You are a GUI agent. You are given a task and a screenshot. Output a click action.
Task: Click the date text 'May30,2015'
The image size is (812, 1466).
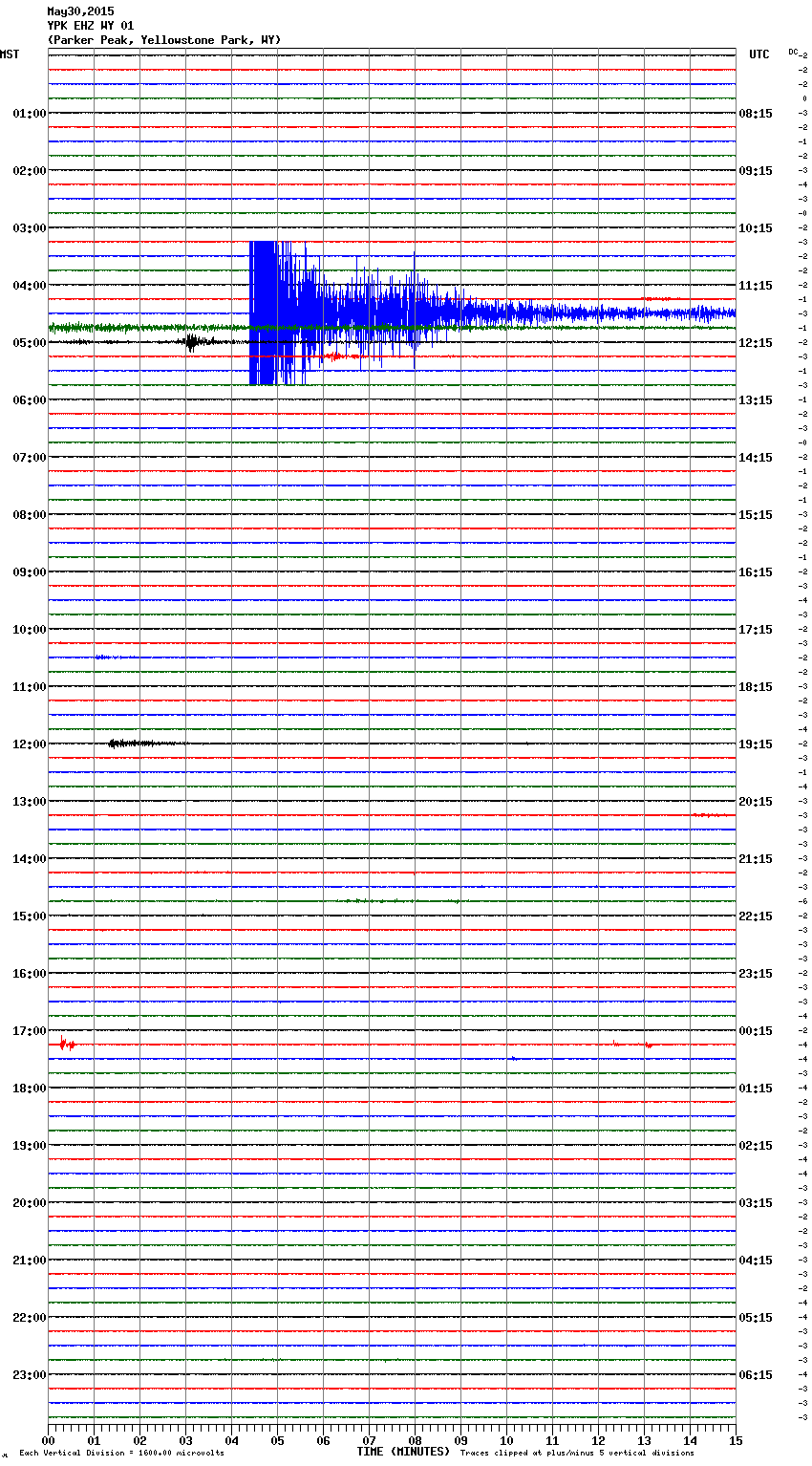(80, 11)
